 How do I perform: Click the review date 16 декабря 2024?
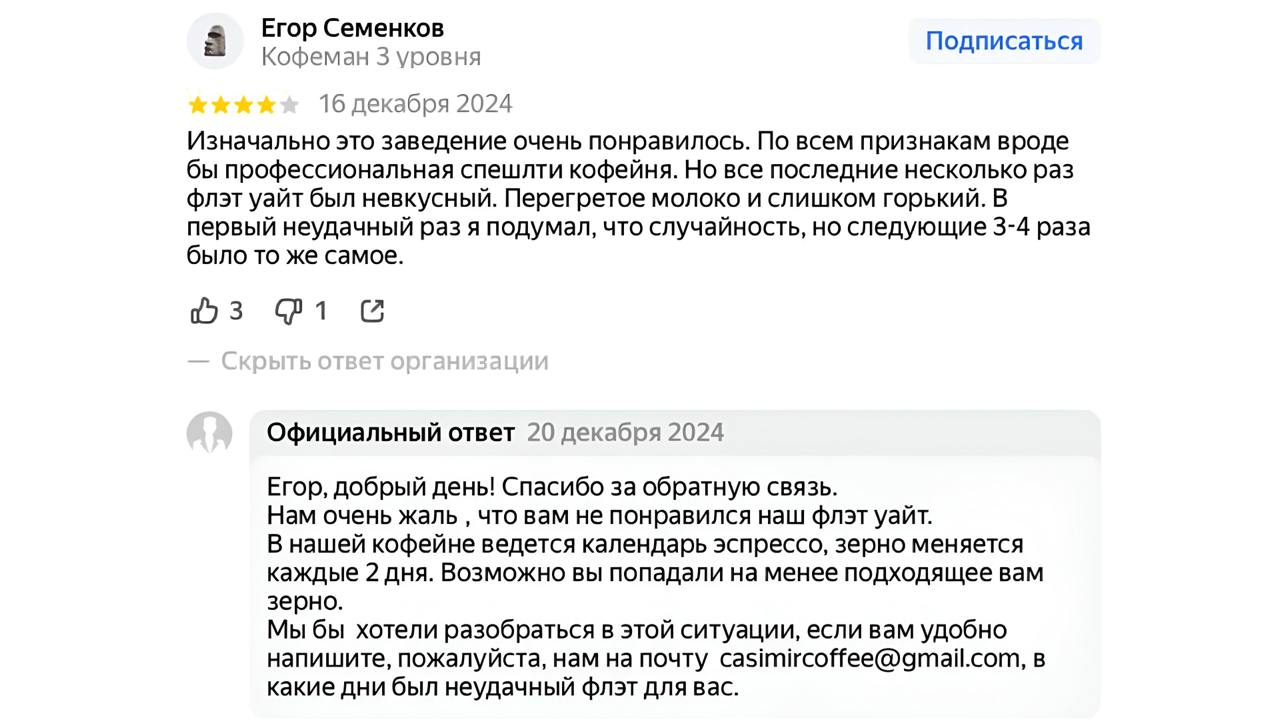tap(415, 103)
